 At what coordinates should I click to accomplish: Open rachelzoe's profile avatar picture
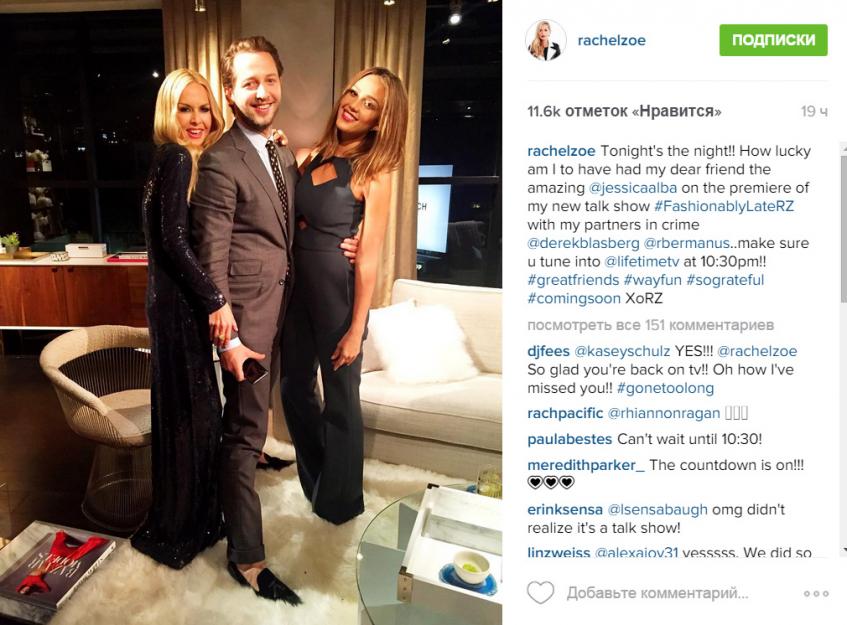pyautogui.click(x=546, y=40)
